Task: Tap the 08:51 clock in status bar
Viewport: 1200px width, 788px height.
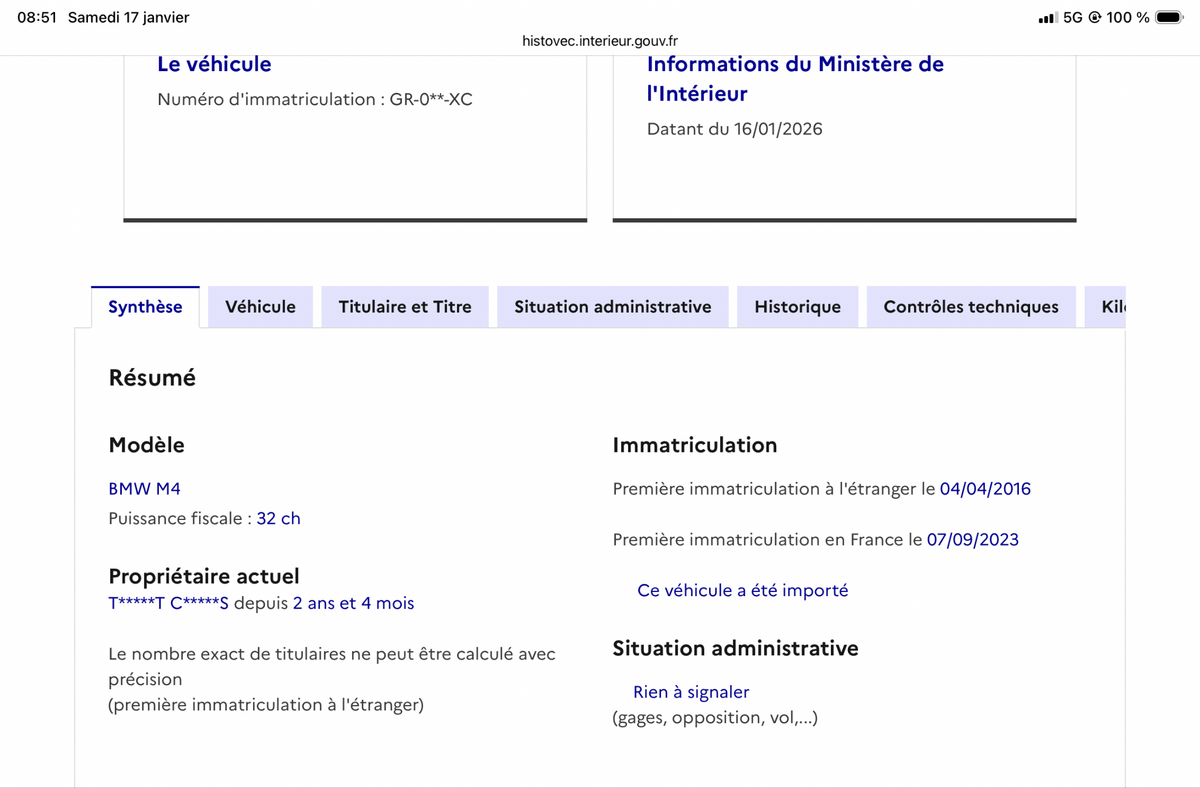Action: [x=37, y=17]
